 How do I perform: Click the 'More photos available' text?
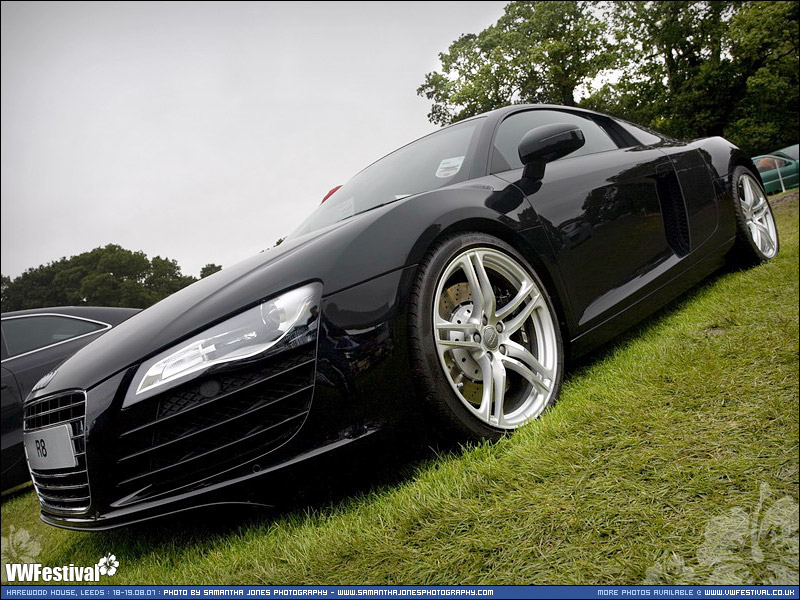(x=644, y=592)
